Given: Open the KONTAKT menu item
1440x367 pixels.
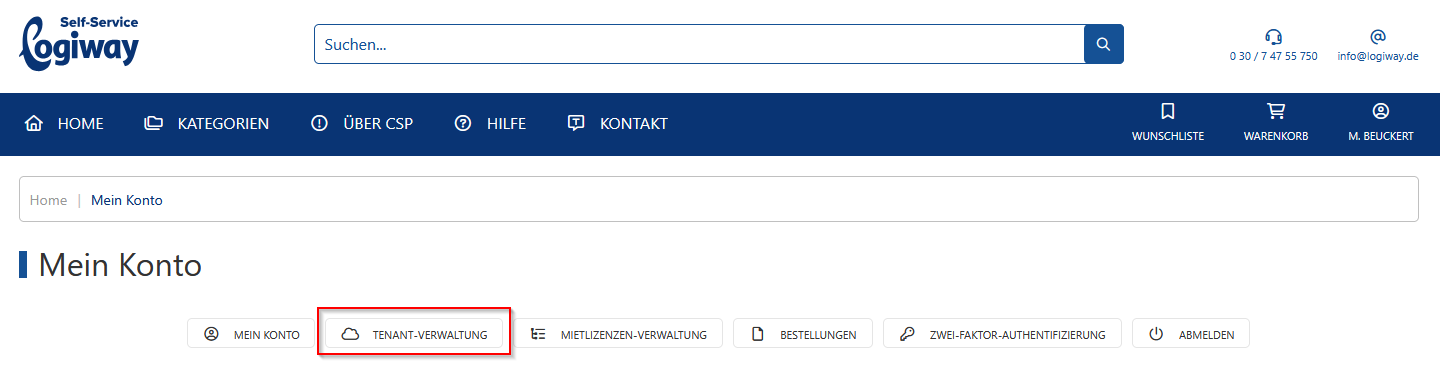Looking at the screenshot, I should [634, 124].
